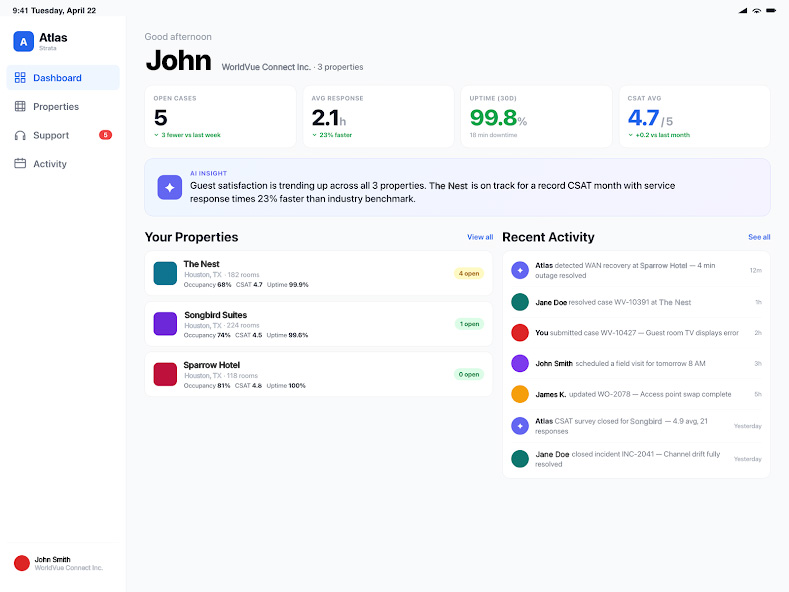
Task: Click the 1 open badge on Songbird Suites
Action: (469, 324)
